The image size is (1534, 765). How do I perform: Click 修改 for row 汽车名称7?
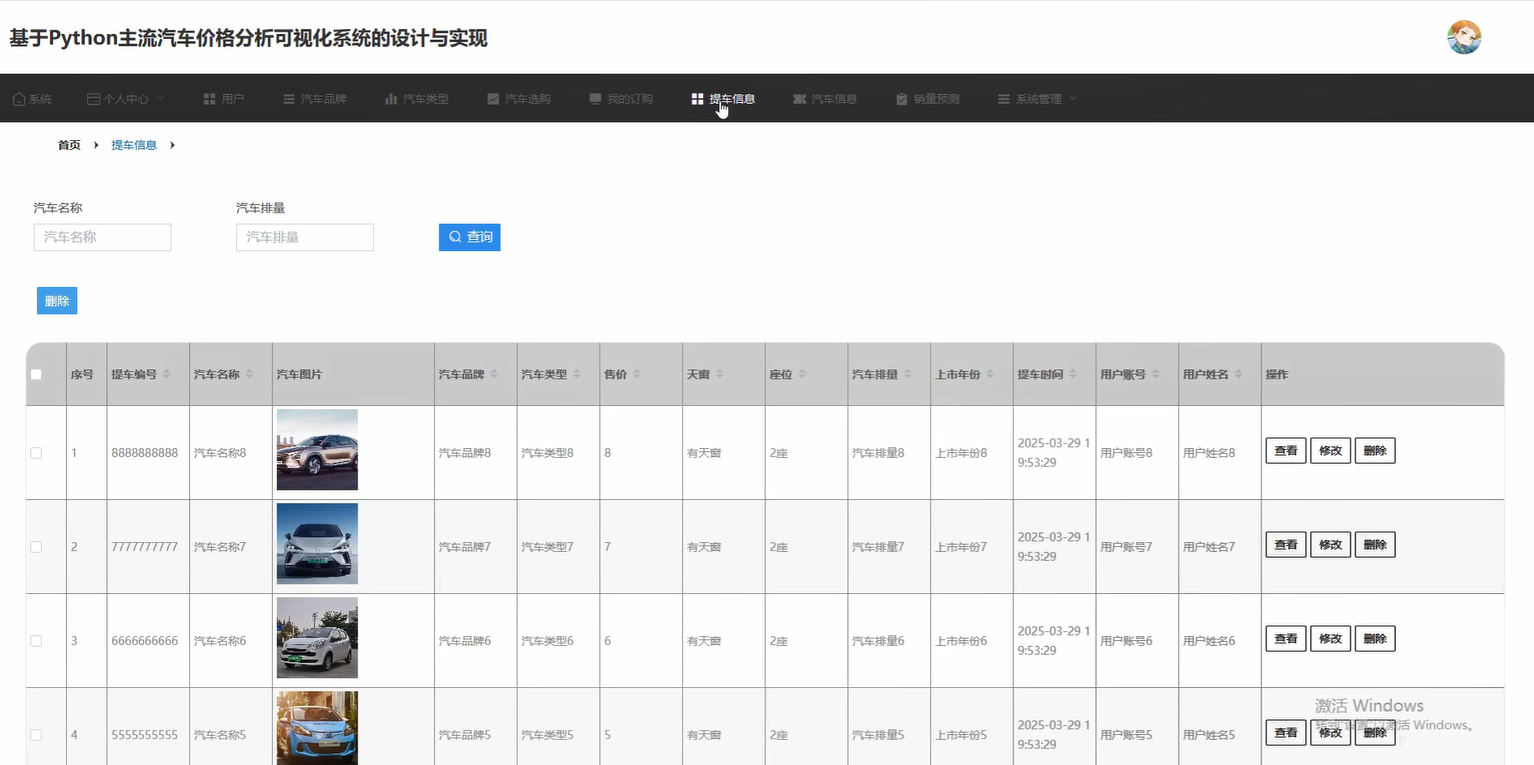click(x=1330, y=545)
